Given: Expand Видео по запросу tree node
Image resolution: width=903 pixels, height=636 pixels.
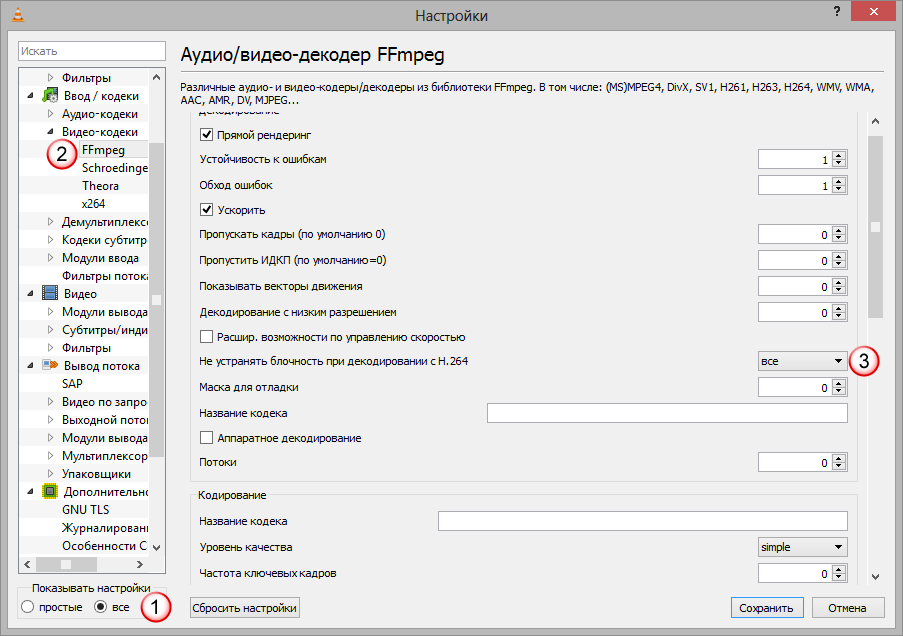Looking at the screenshot, I should click(x=50, y=402).
